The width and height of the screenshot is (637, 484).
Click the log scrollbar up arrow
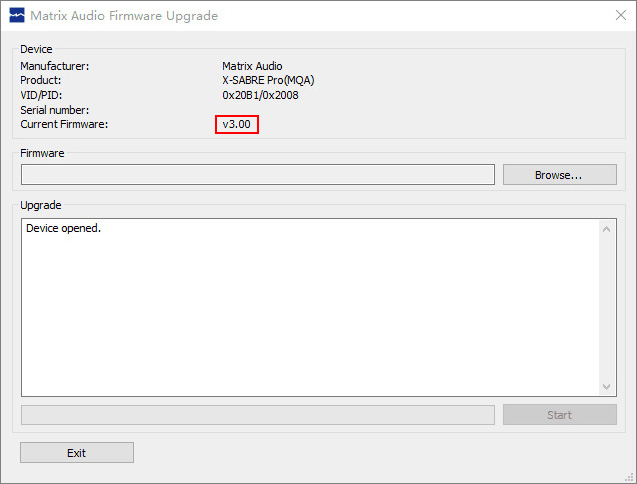[x=607, y=229]
